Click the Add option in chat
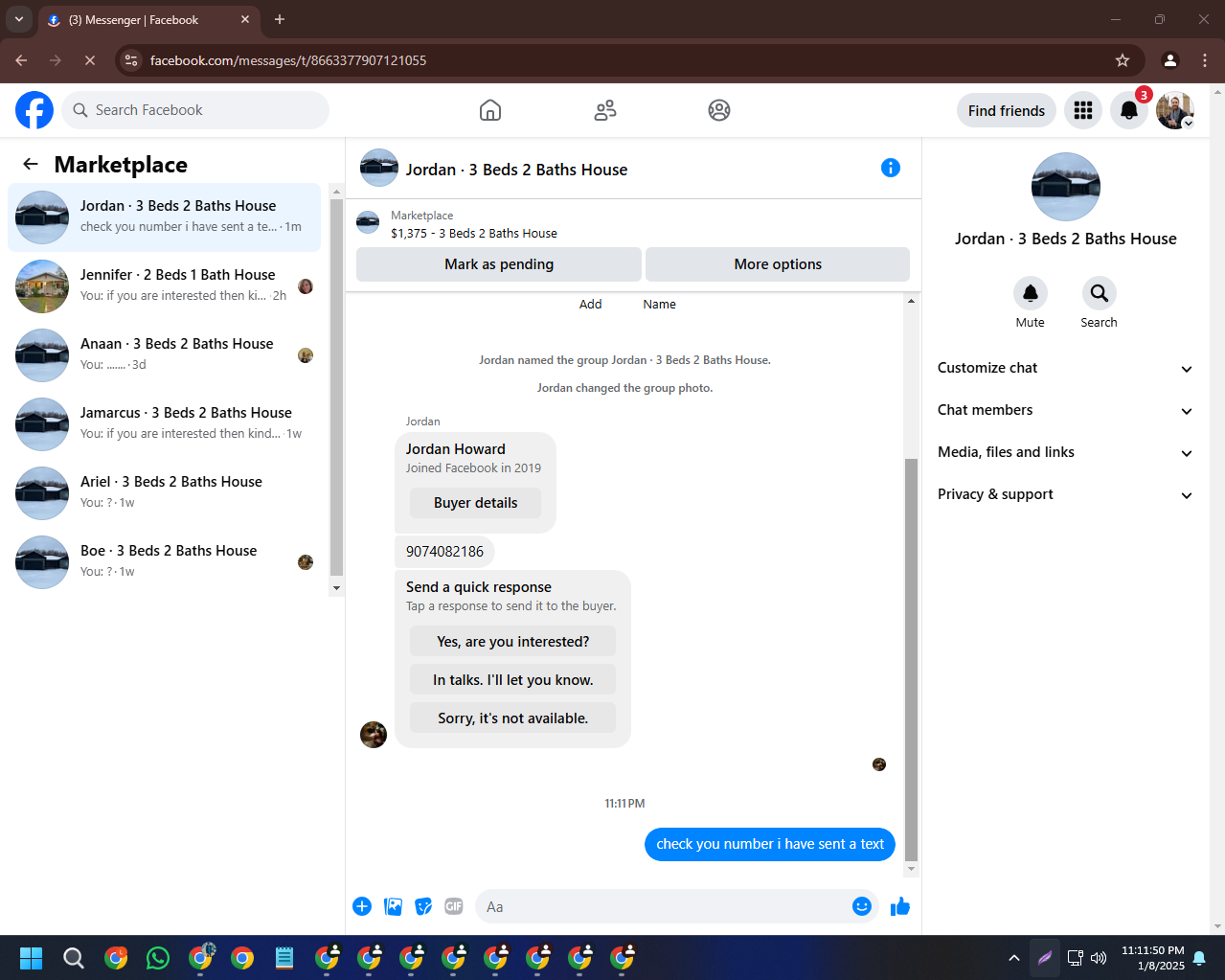1225x980 pixels. coord(591,304)
